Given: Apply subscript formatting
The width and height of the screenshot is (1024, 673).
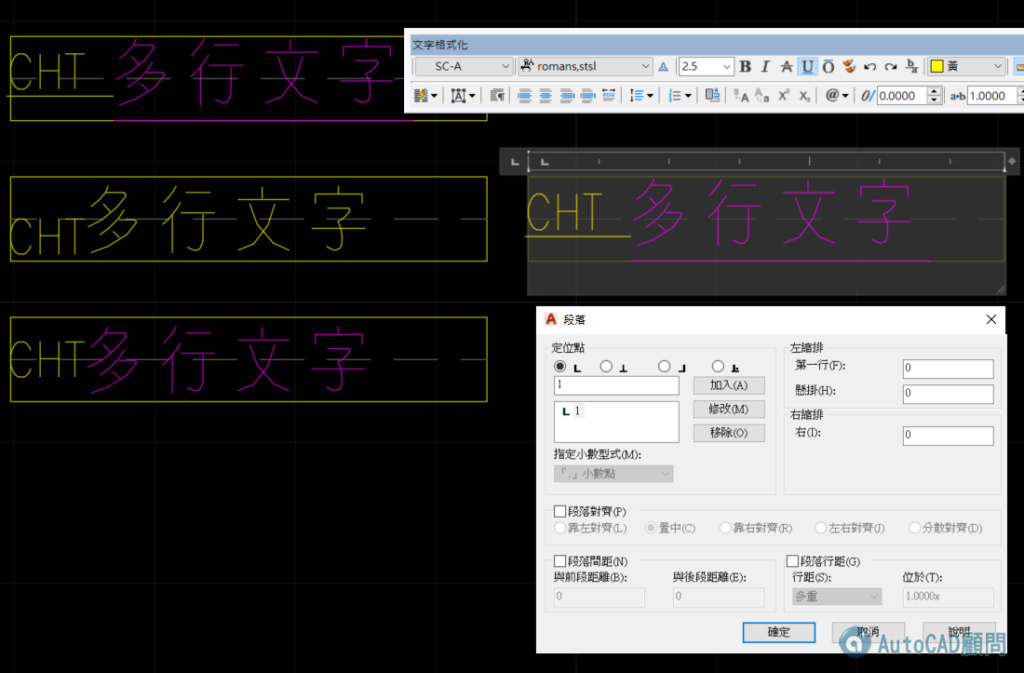Looking at the screenshot, I should pyautogui.click(x=805, y=96).
